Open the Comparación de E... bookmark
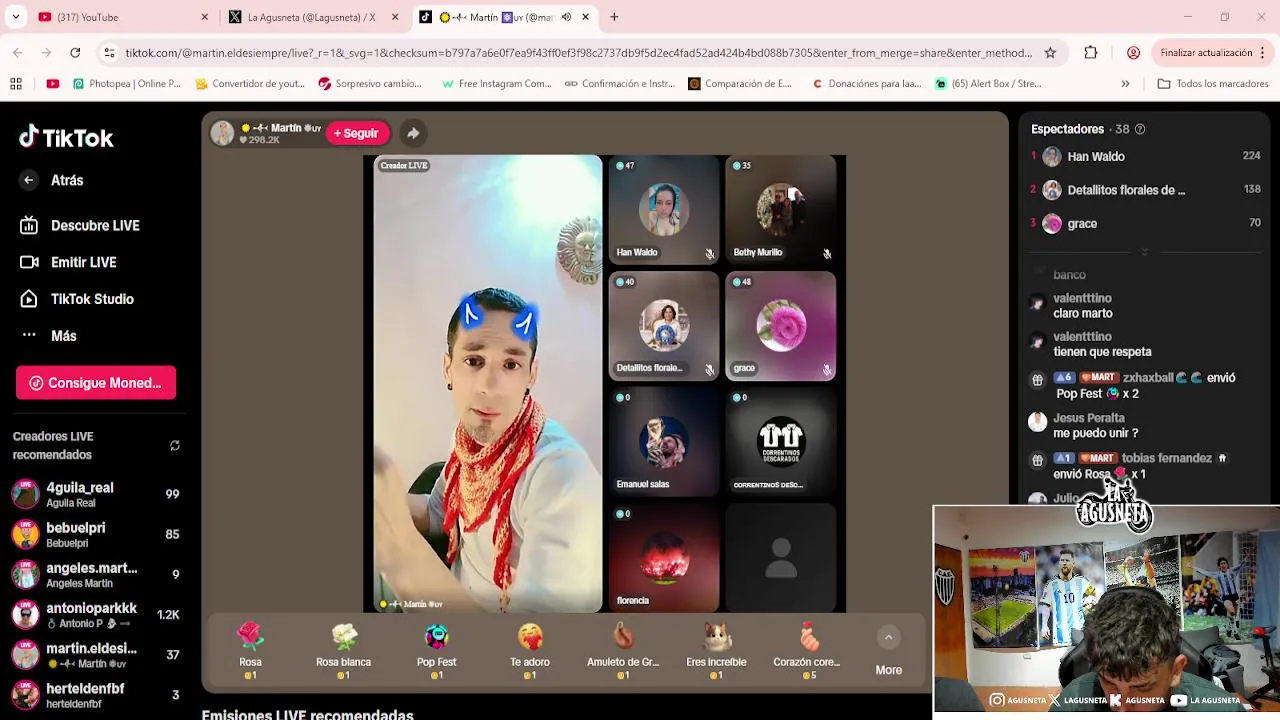 coord(741,84)
